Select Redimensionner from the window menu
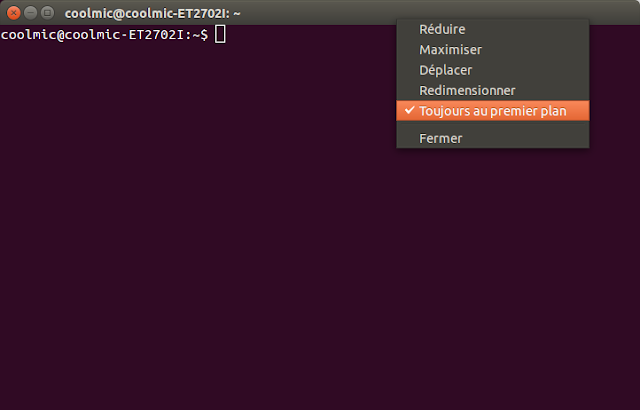640x410 pixels. click(x=493, y=91)
